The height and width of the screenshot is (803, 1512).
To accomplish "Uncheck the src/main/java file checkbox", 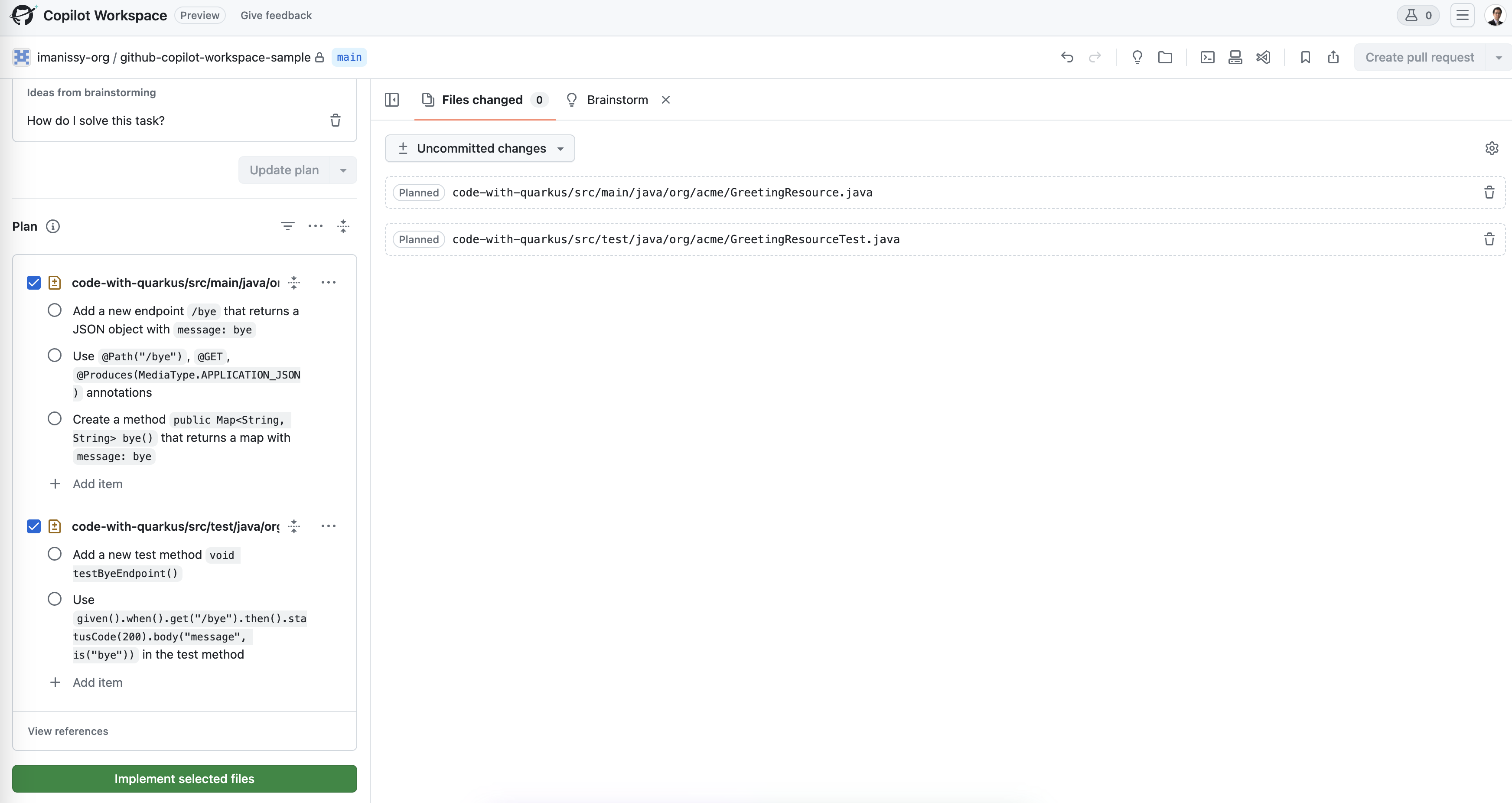I will click(33, 283).
